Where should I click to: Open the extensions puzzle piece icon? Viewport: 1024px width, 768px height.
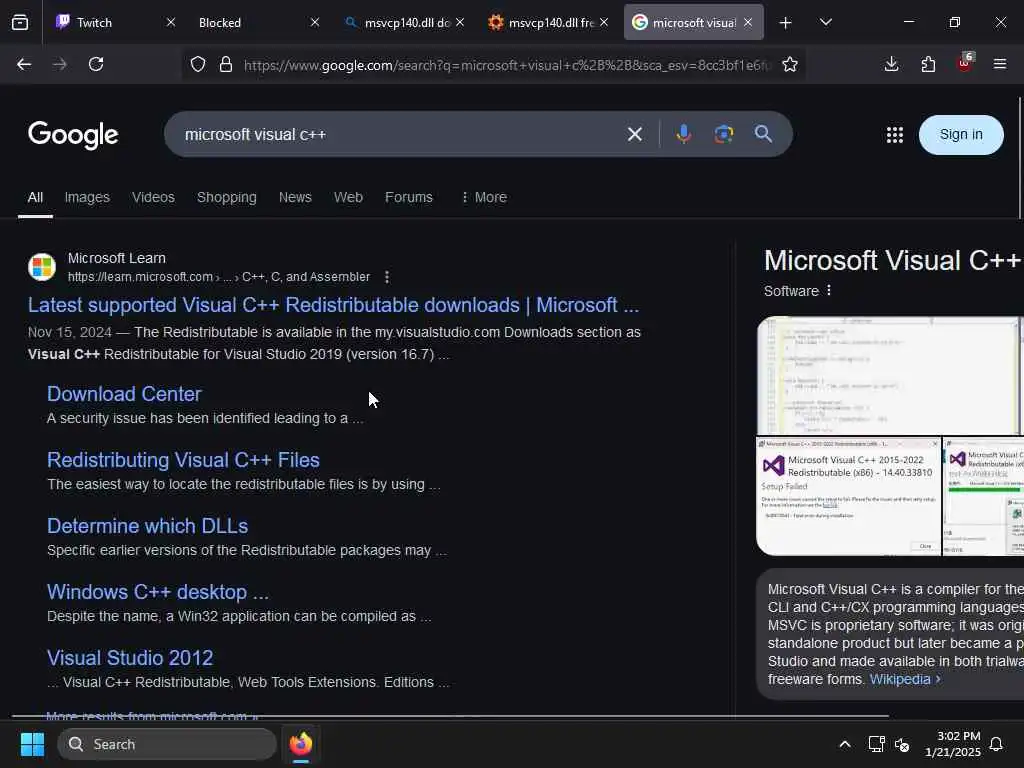(928, 64)
